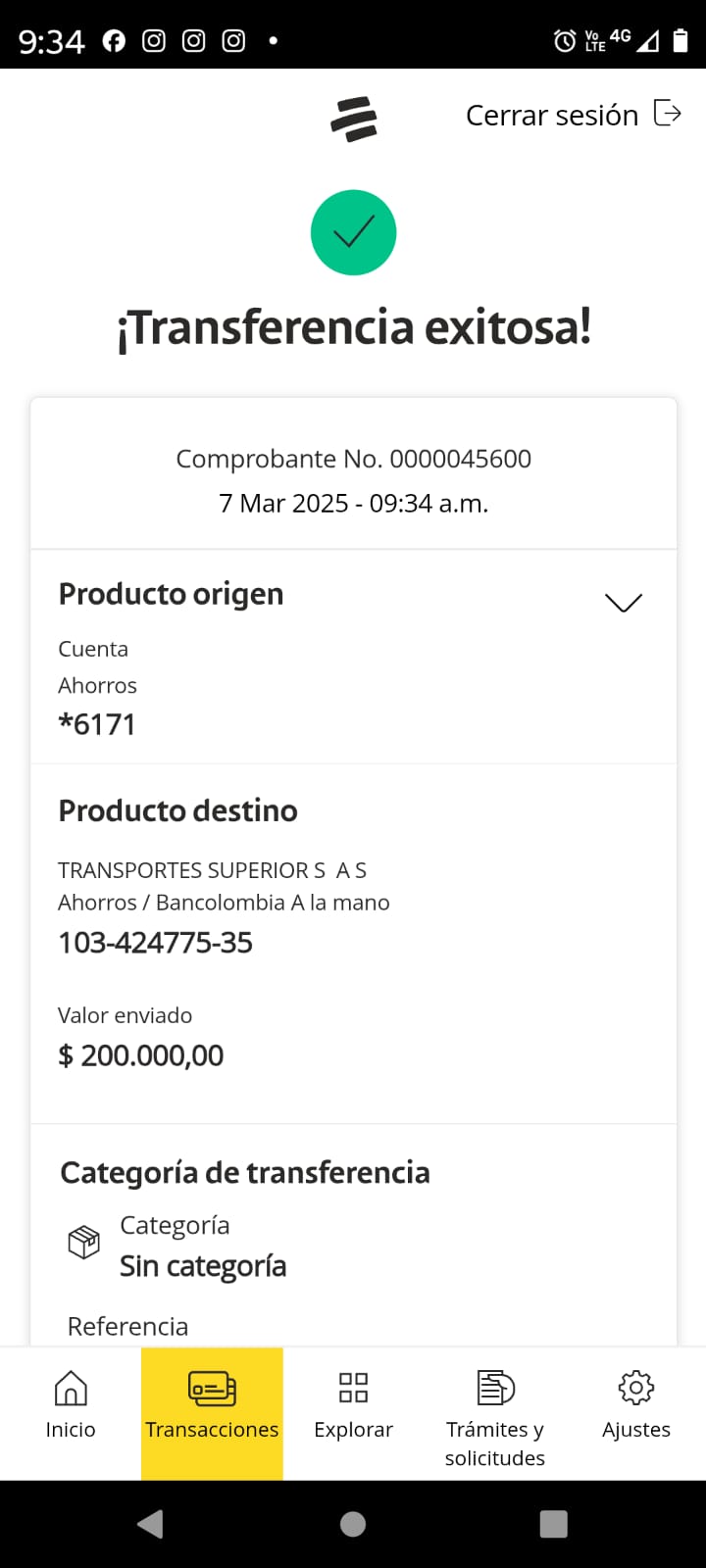Tap the Inicio home icon
This screenshot has width=706, height=1568.
(71, 1389)
